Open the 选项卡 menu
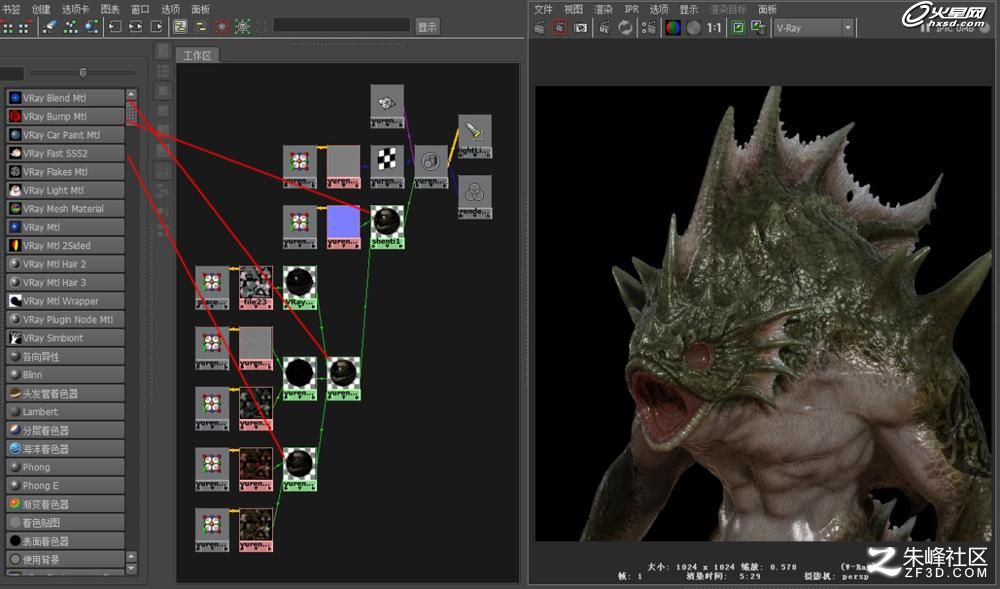The width and height of the screenshot is (1000, 589). point(75,9)
